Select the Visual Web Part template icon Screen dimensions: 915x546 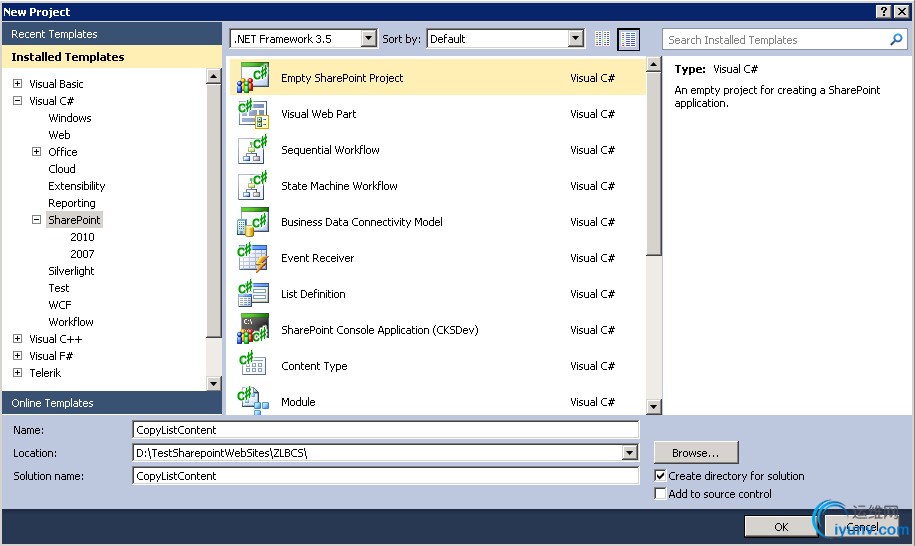click(x=253, y=114)
